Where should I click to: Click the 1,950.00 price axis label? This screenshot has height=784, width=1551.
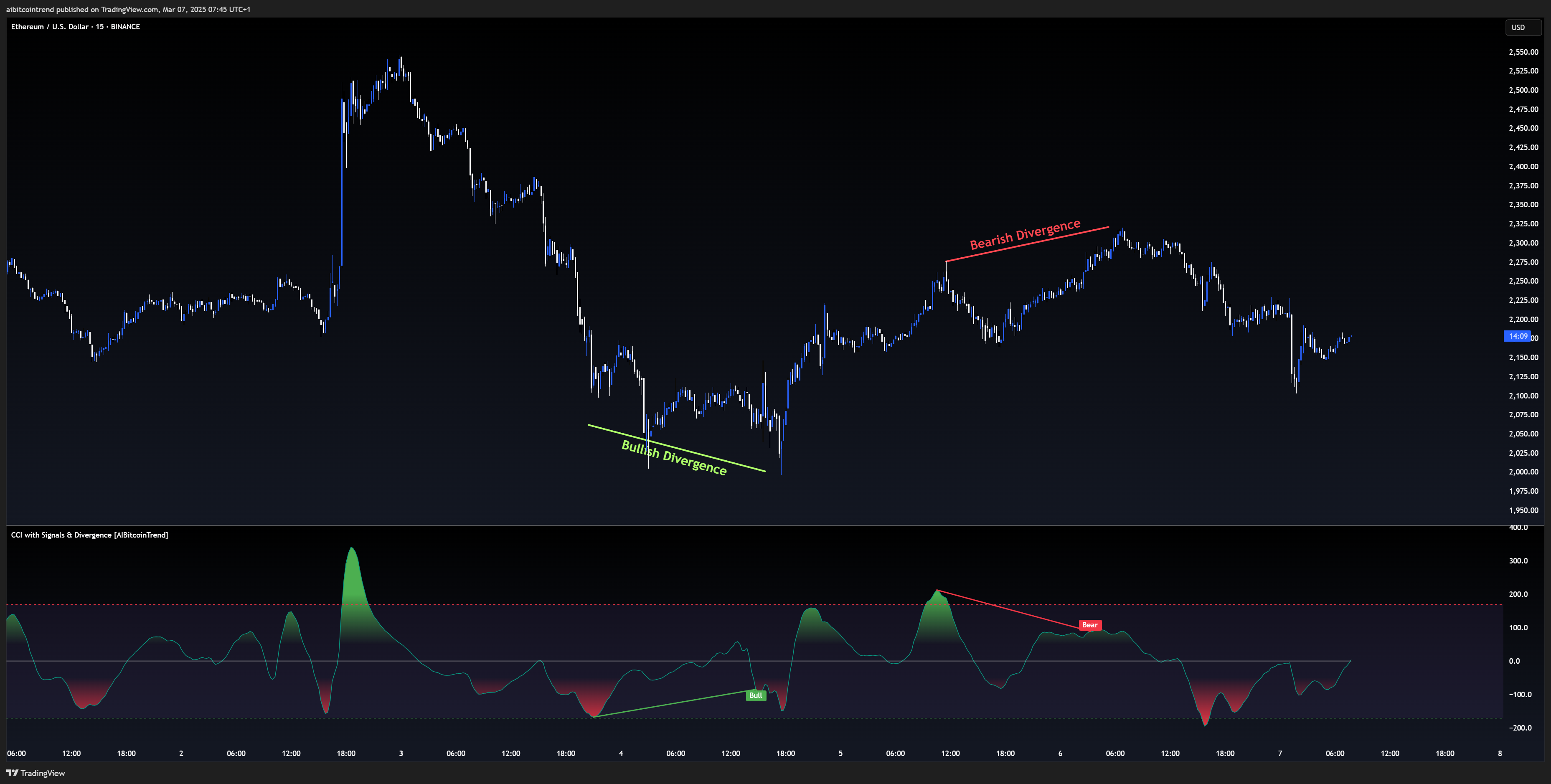pyautogui.click(x=1523, y=511)
